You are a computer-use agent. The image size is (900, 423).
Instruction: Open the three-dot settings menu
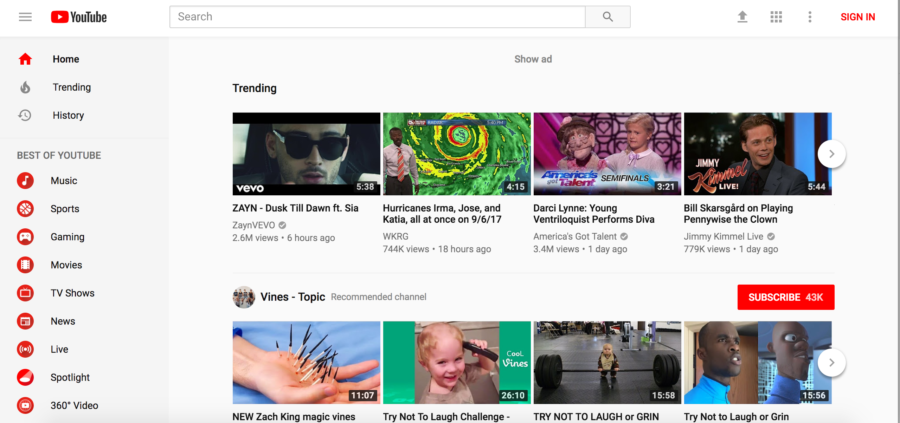[810, 17]
